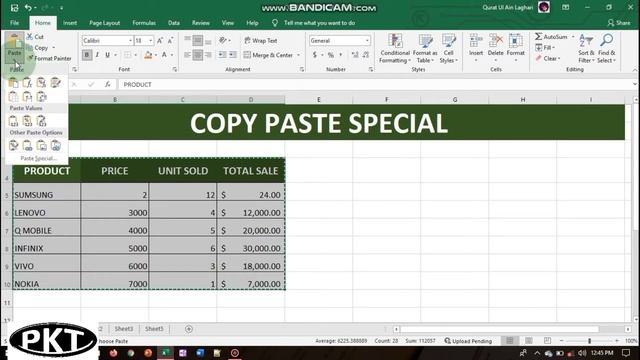Open the Number Format dropdown (General)
This screenshot has width=640, height=360.
(367, 40)
